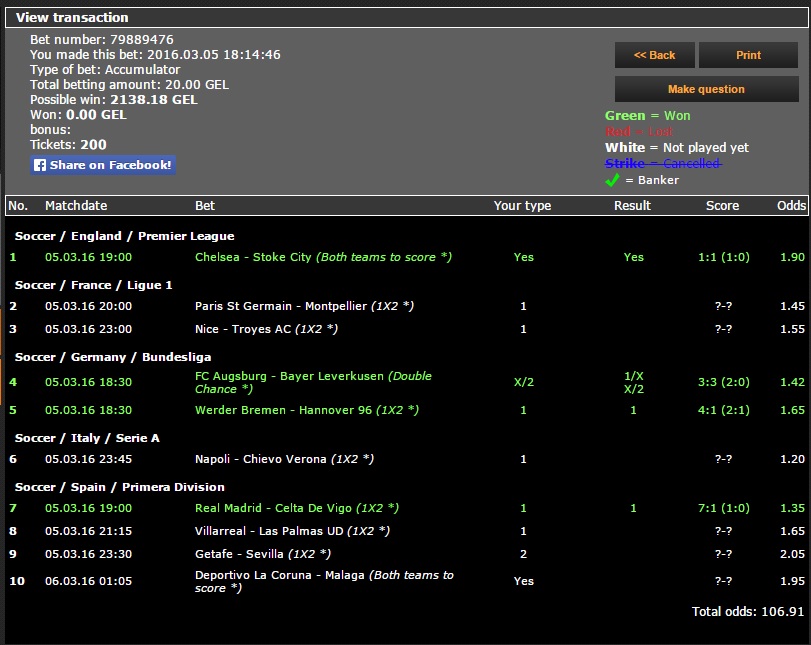Click the Red = Lost legend entry
This screenshot has height=645, width=811.
(639, 131)
